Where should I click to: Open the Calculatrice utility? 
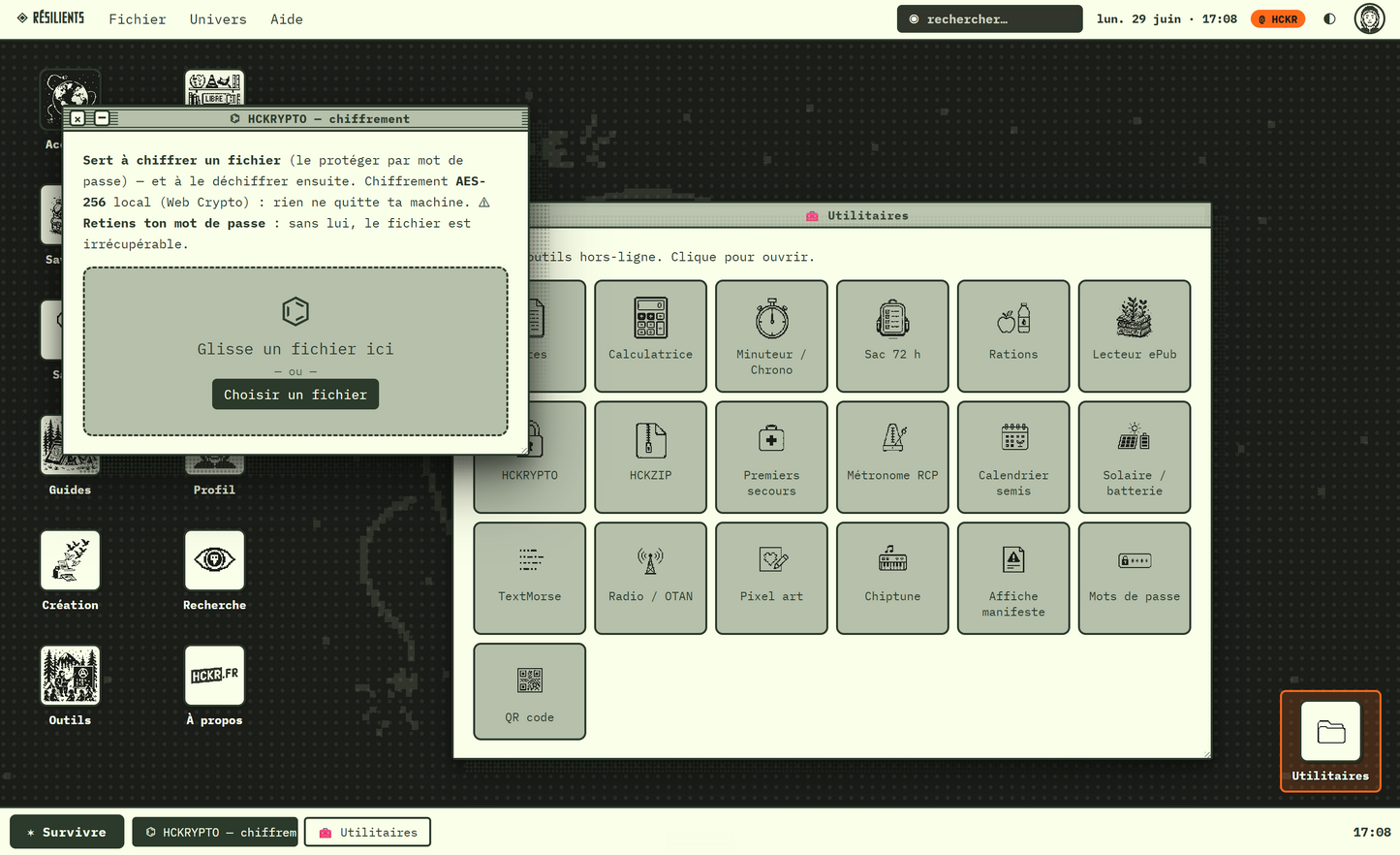[650, 335]
